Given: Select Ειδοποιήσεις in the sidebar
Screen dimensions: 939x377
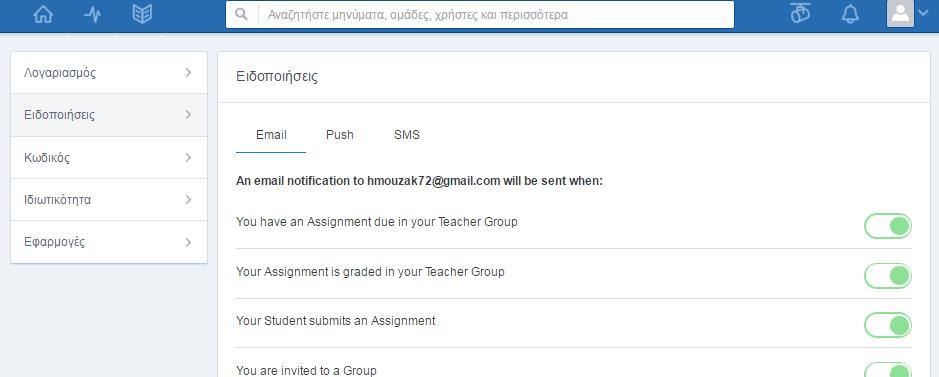Looking at the screenshot, I should click(109, 115).
